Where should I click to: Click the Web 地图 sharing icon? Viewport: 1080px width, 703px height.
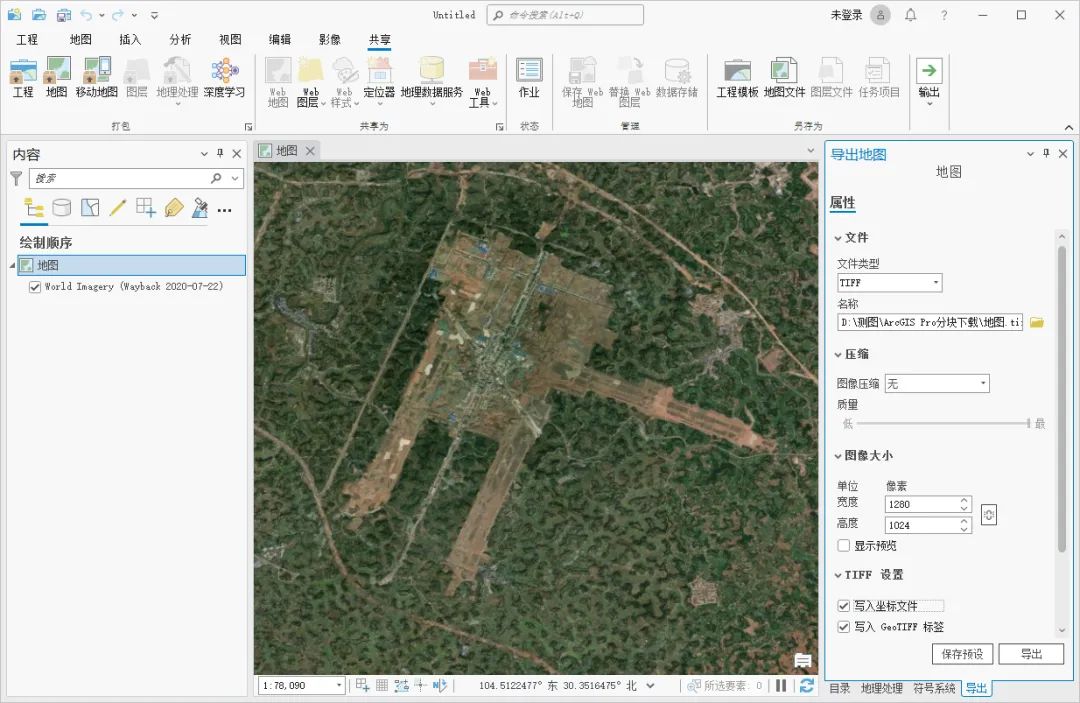(x=277, y=80)
